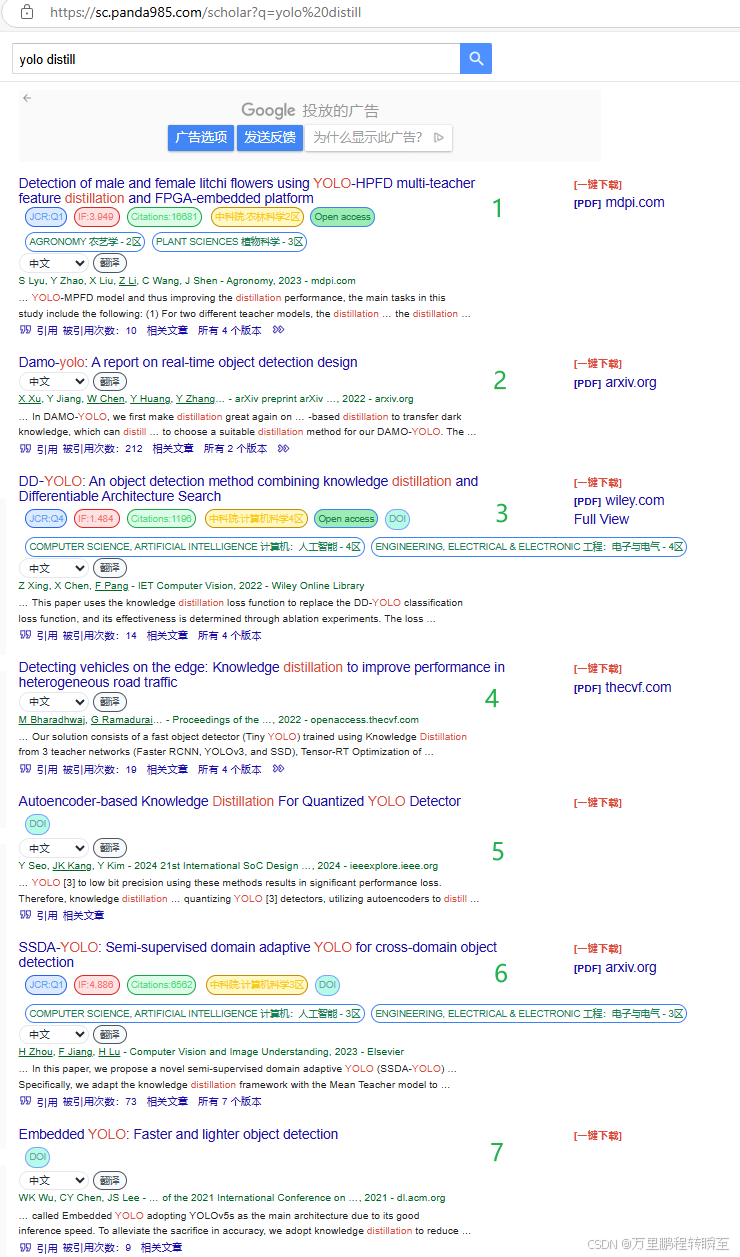Click the 广告选项 ad options button
Viewport: 740px width, 1257px height.
pyautogui.click(x=200, y=138)
